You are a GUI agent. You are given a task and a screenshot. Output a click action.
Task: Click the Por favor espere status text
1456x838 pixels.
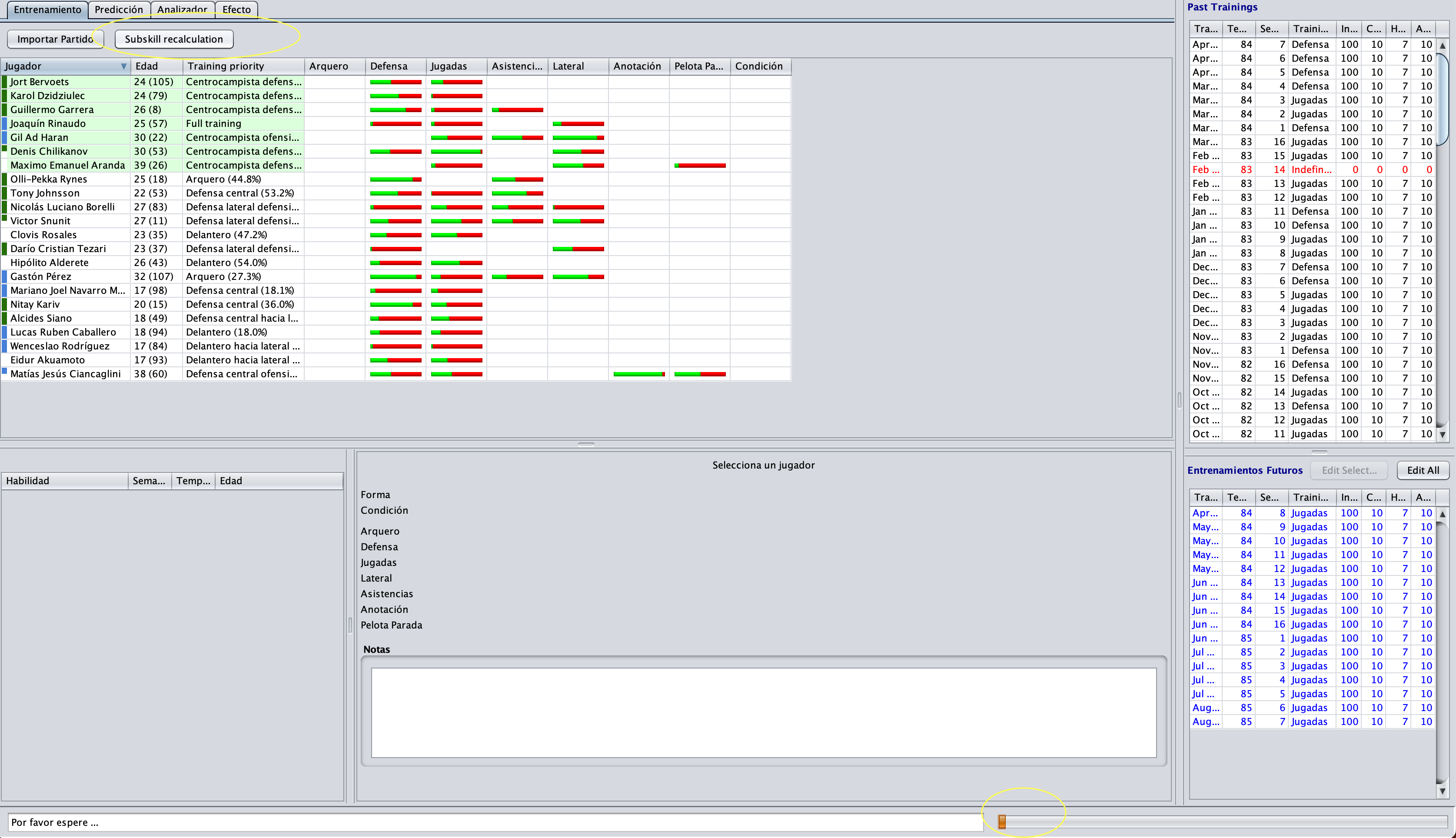(x=55, y=822)
